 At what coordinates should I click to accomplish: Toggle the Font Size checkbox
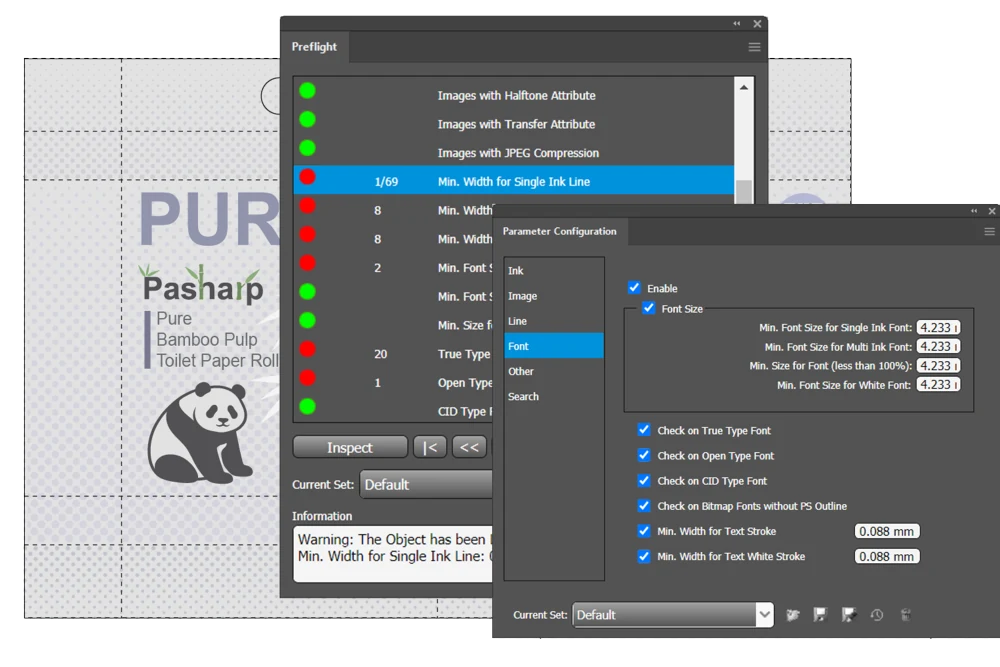point(649,308)
